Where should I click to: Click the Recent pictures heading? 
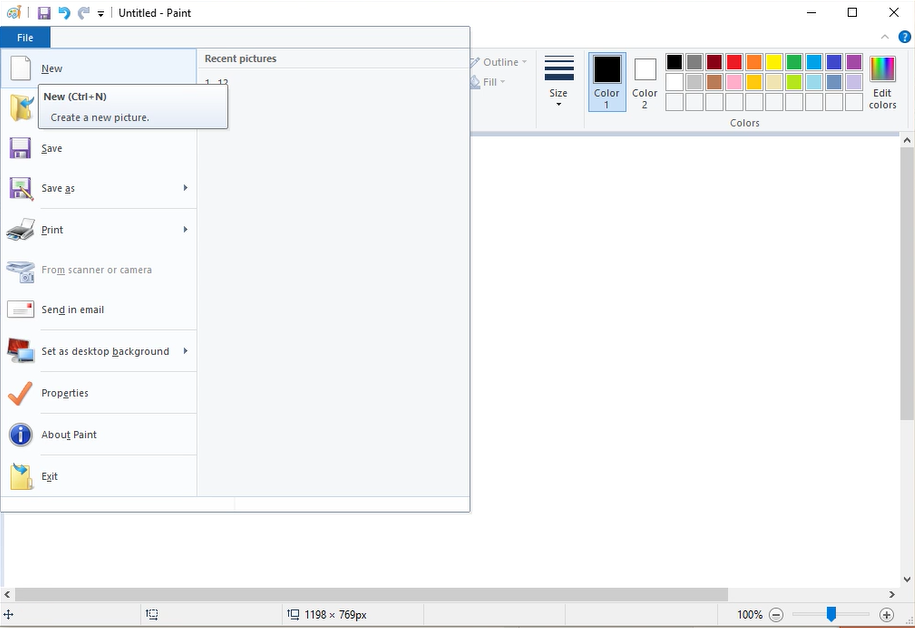[x=240, y=58]
